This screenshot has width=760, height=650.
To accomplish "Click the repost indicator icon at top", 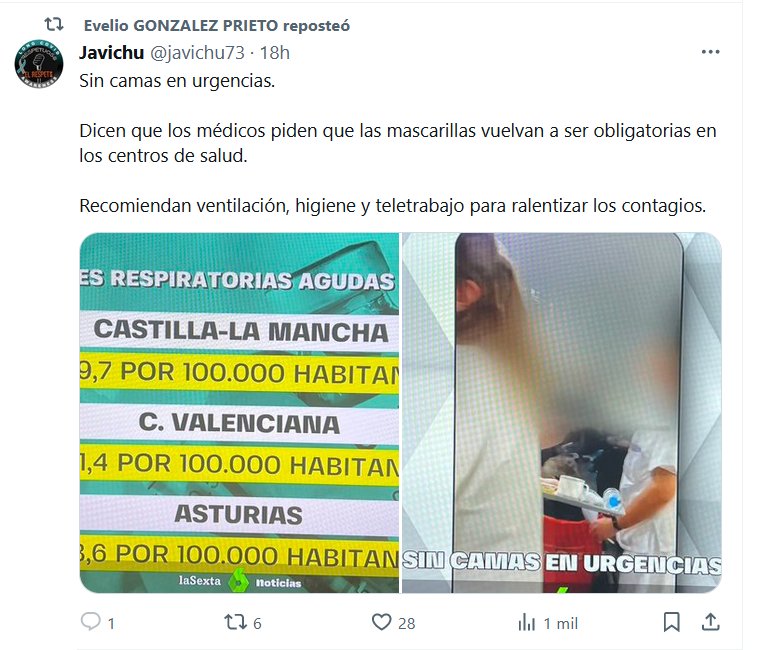I will tap(53, 24).
